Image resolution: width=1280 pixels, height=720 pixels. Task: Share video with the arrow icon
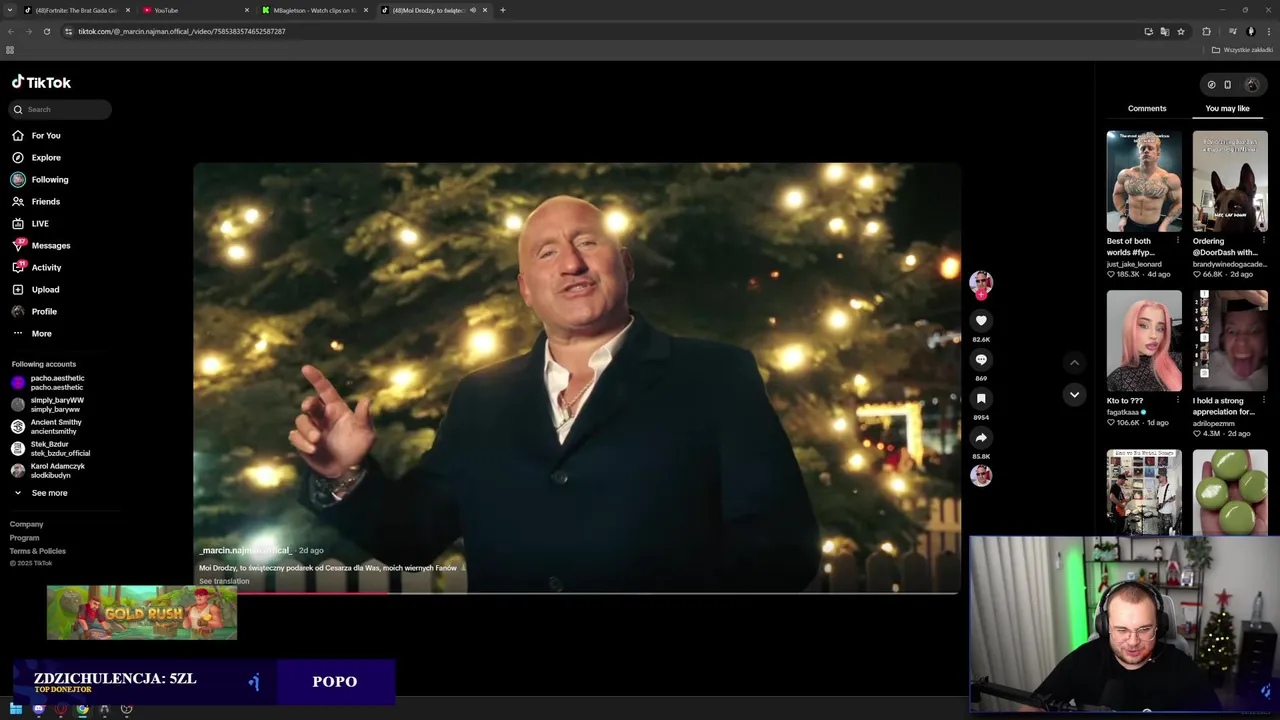981,437
